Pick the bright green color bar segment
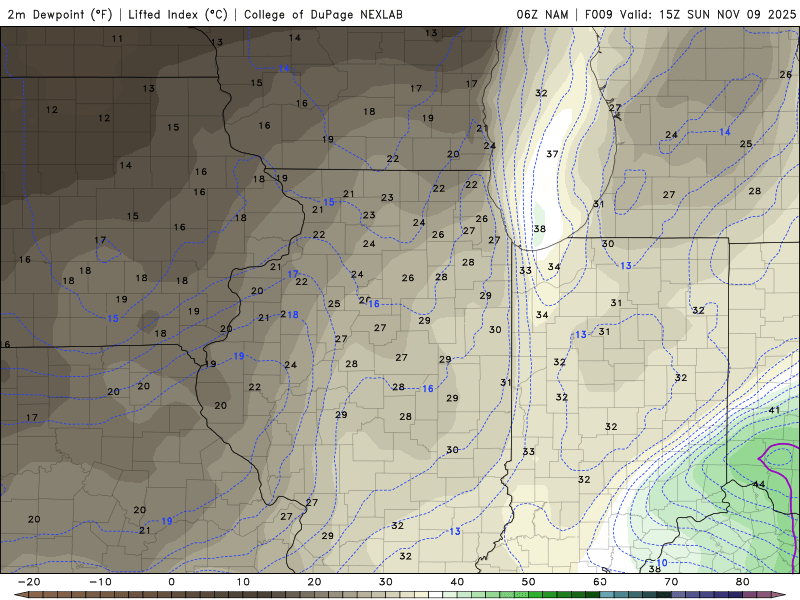The height and width of the screenshot is (600, 800). coord(536,594)
